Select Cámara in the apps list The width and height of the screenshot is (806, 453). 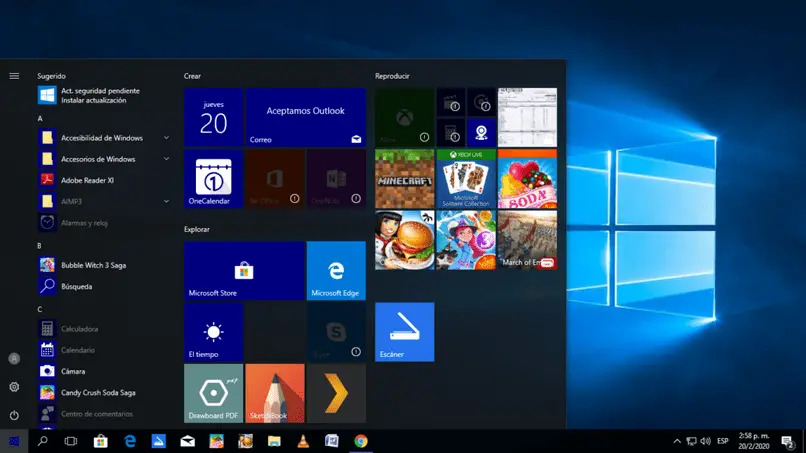(75, 370)
